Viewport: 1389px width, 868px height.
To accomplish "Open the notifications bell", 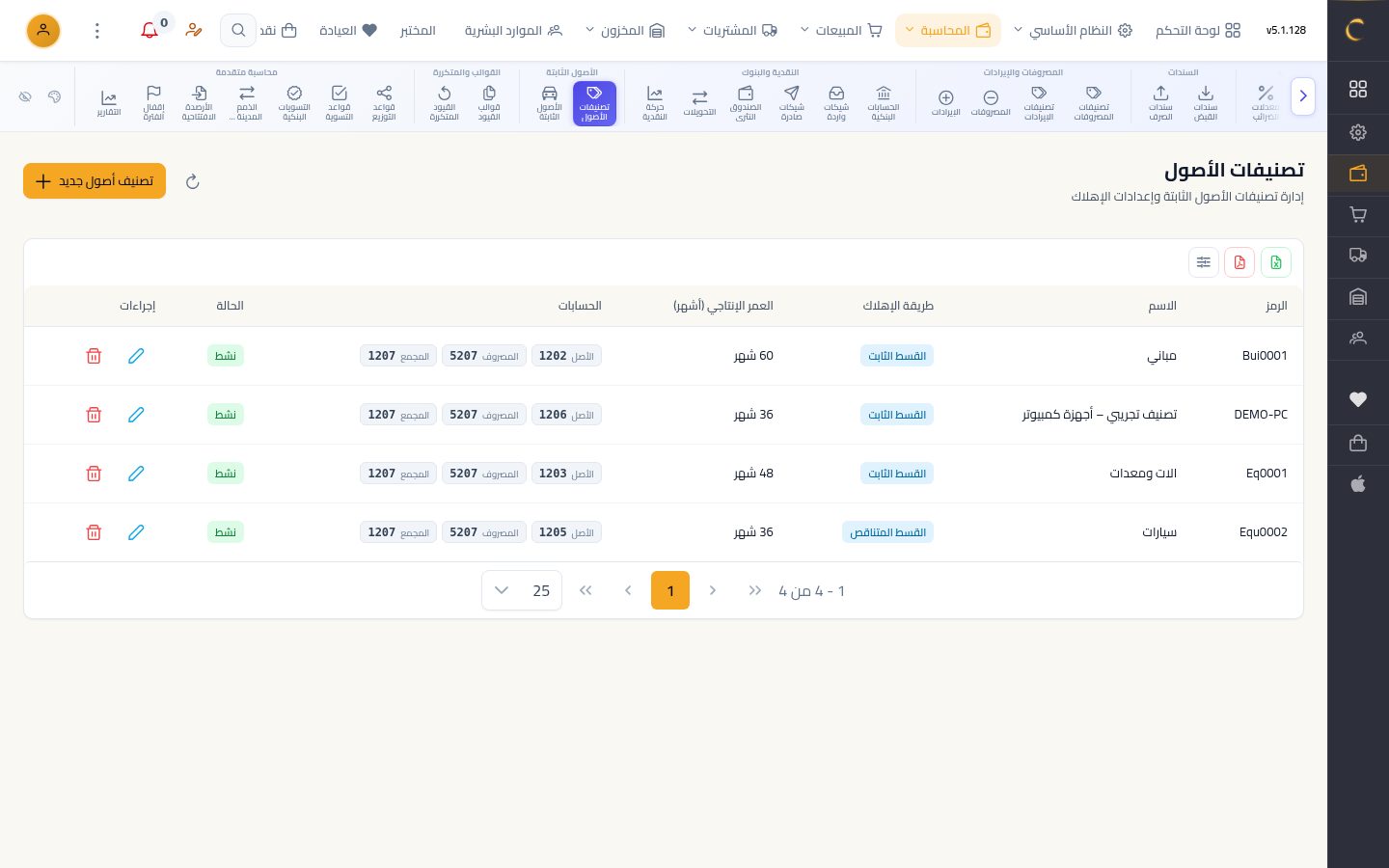I will [150, 31].
